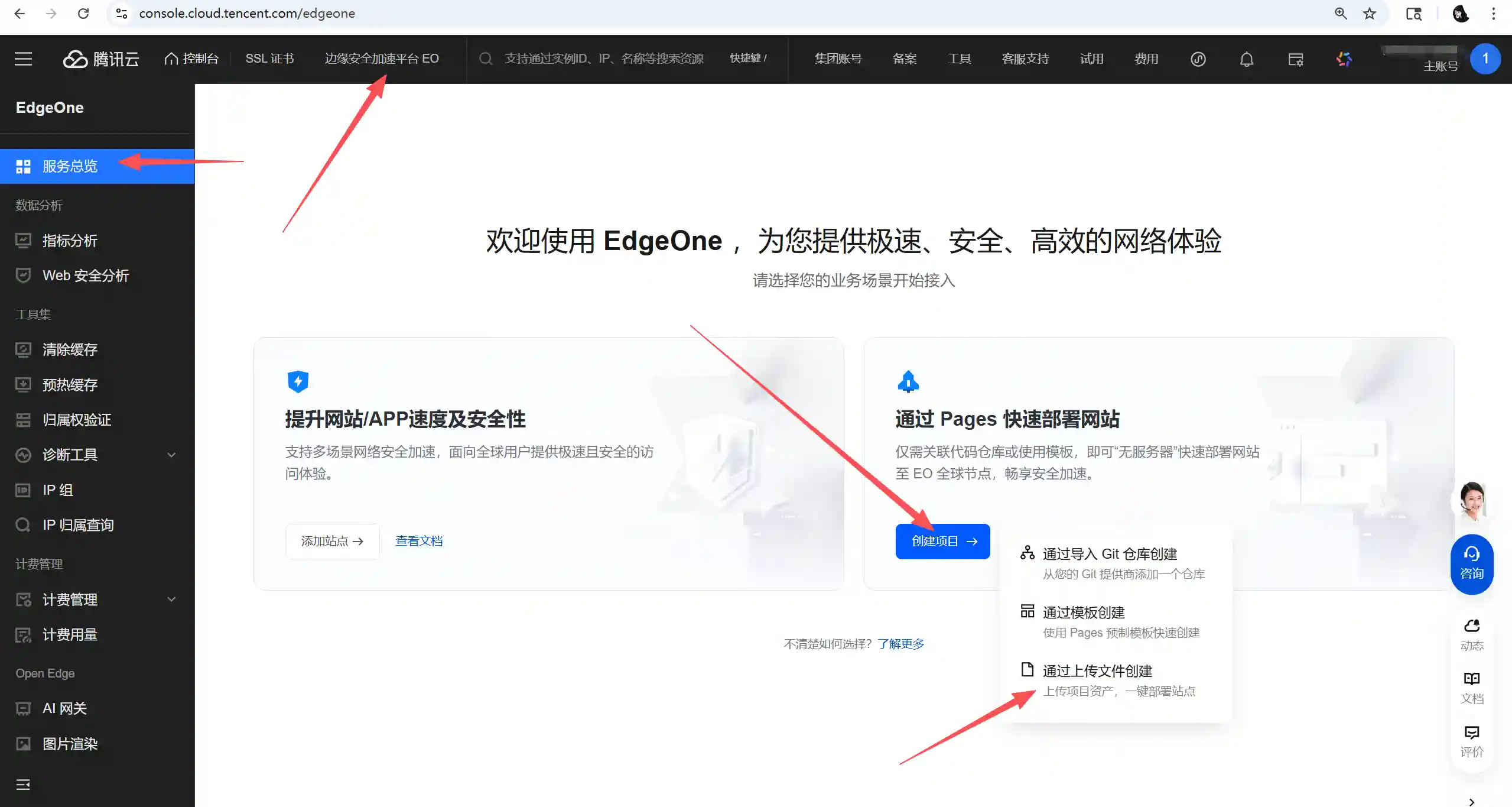The height and width of the screenshot is (807, 1512).
Task: Open 费用 menu
Action: pos(1146,59)
